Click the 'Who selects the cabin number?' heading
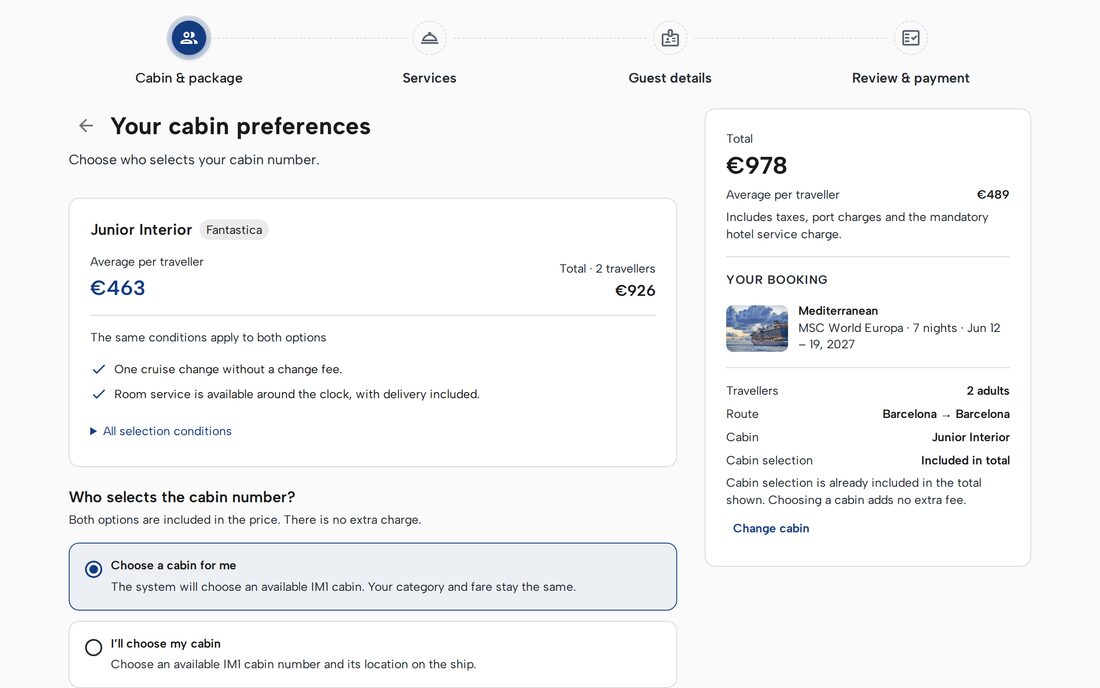The height and width of the screenshot is (688, 1100). click(x=182, y=497)
